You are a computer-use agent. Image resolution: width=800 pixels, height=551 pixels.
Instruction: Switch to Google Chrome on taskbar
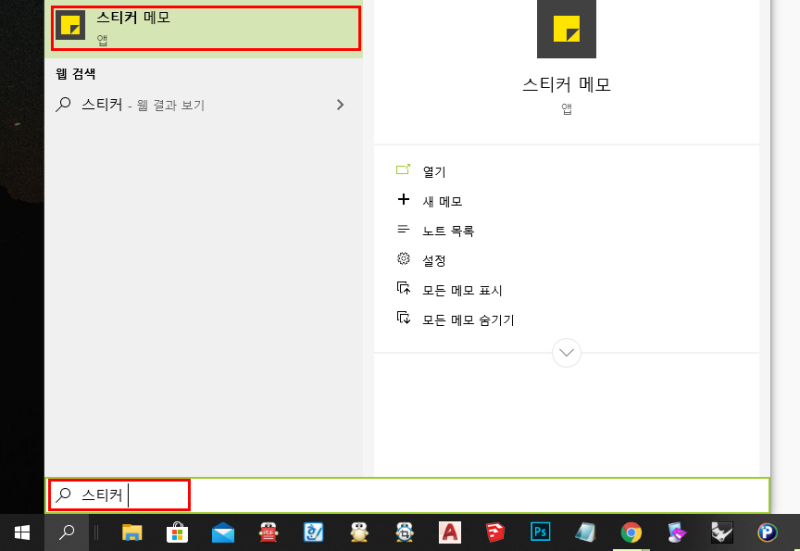tap(631, 533)
